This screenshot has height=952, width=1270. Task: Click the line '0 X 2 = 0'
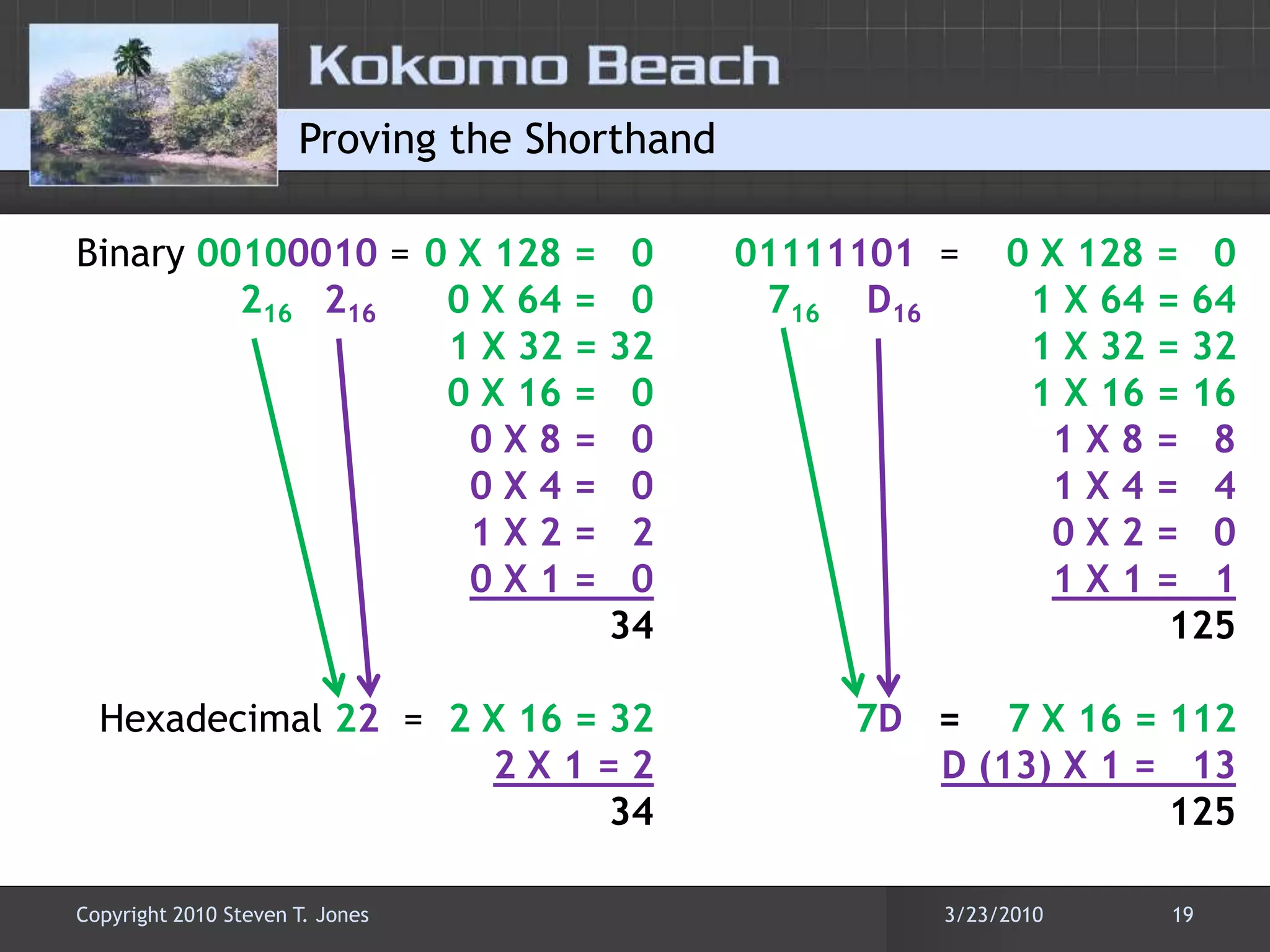1143,532
